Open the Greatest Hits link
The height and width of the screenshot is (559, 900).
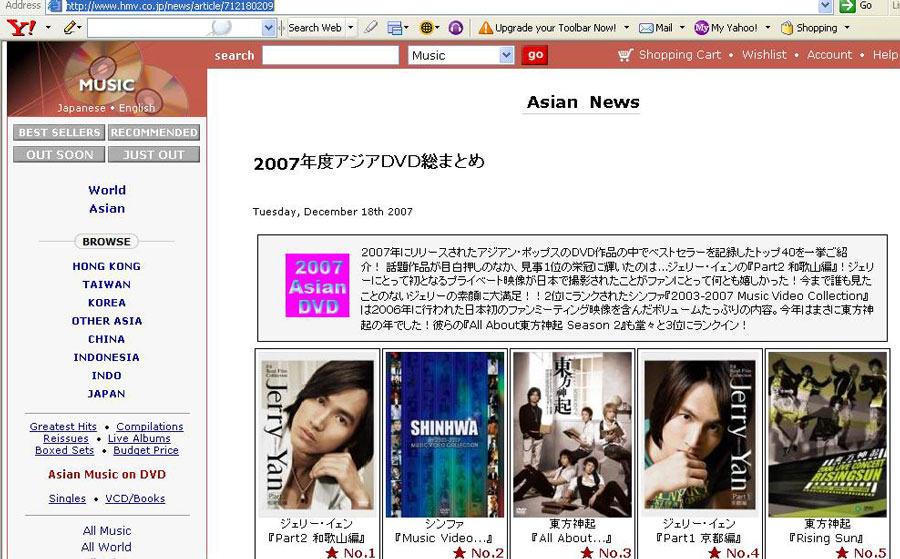point(63,426)
